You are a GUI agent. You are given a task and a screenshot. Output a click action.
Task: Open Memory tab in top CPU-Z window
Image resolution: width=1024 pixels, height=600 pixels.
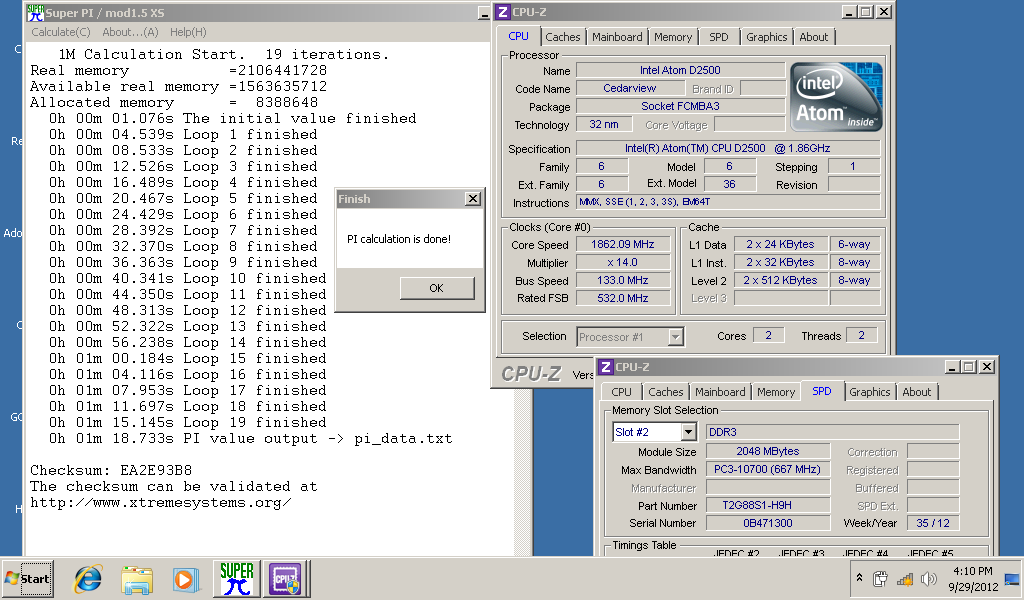tap(673, 37)
